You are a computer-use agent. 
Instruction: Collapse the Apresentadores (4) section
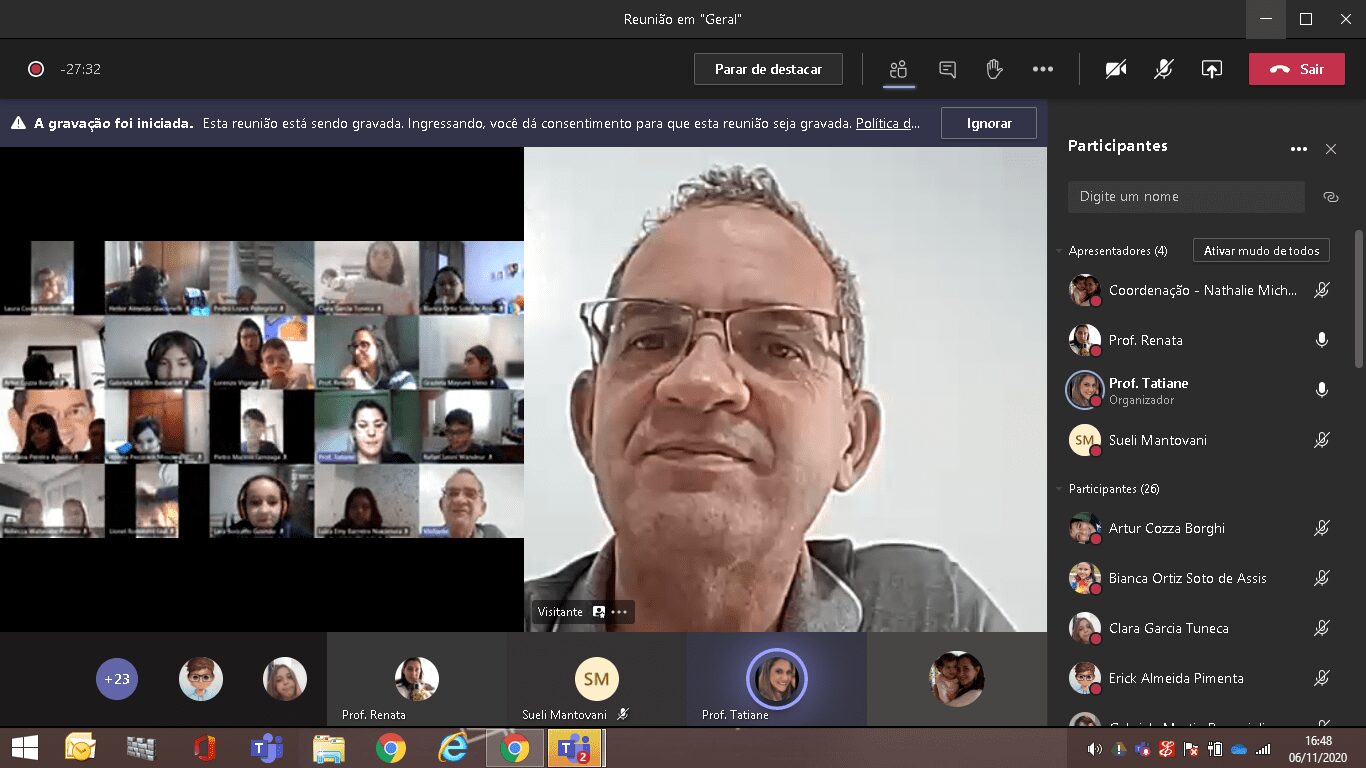point(1059,251)
